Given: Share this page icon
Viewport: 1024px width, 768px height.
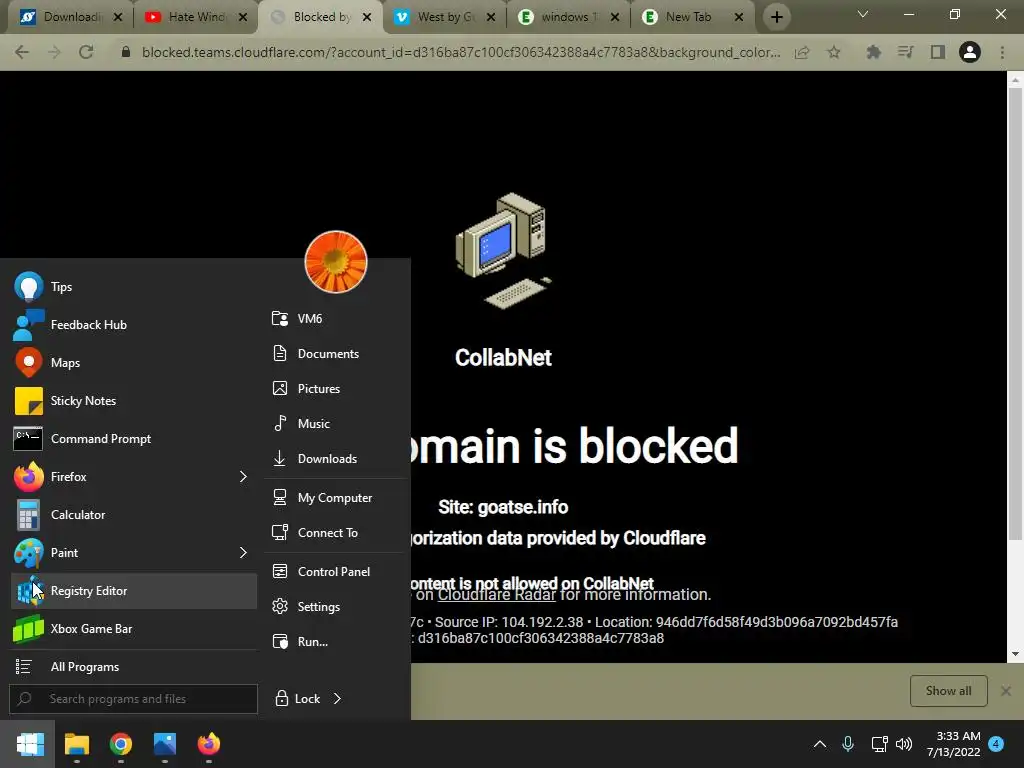Looking at the screenshot, I should 802,52.
